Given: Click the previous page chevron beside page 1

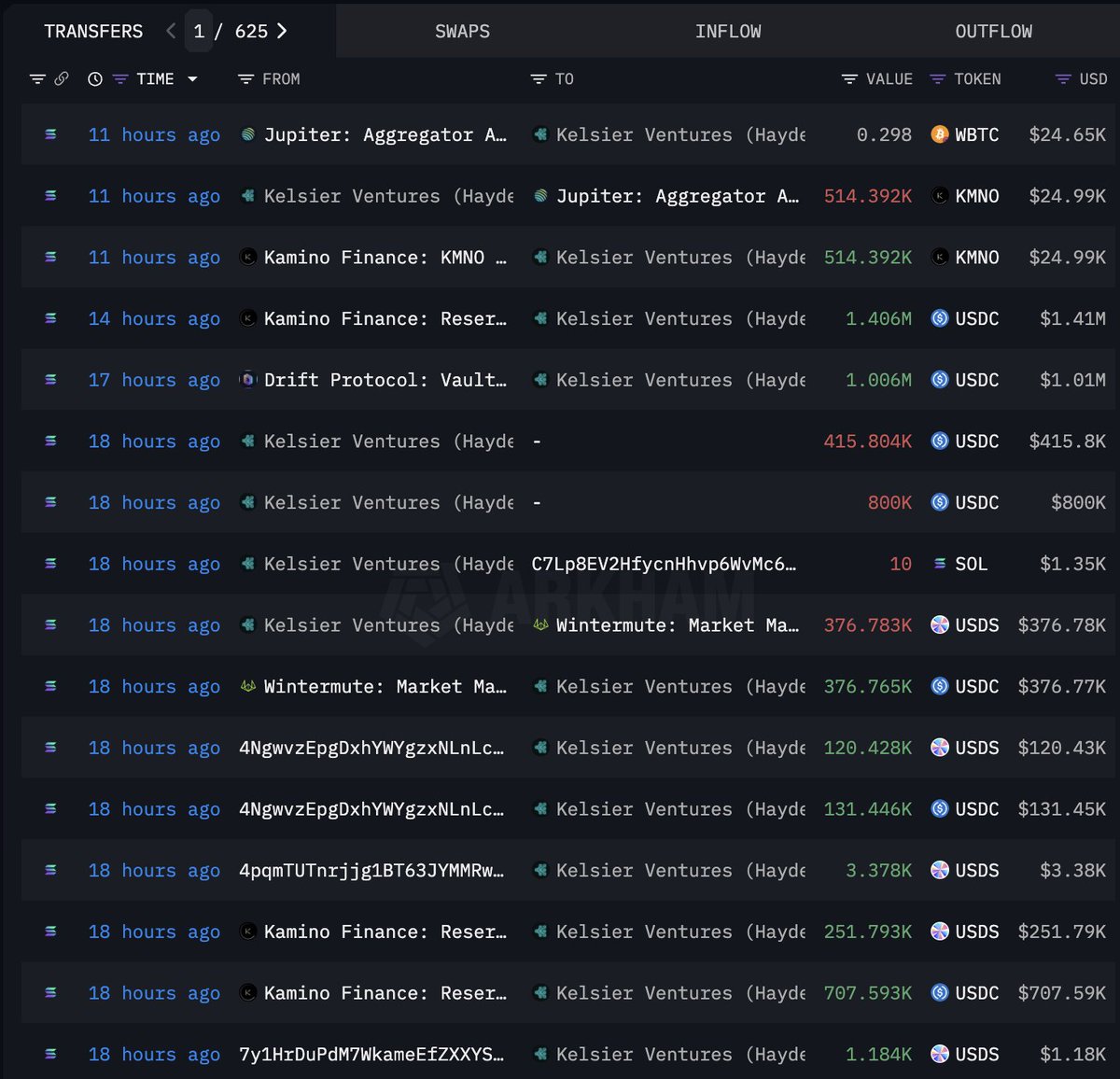Looking at the screenshot, I should coord(170,31).
